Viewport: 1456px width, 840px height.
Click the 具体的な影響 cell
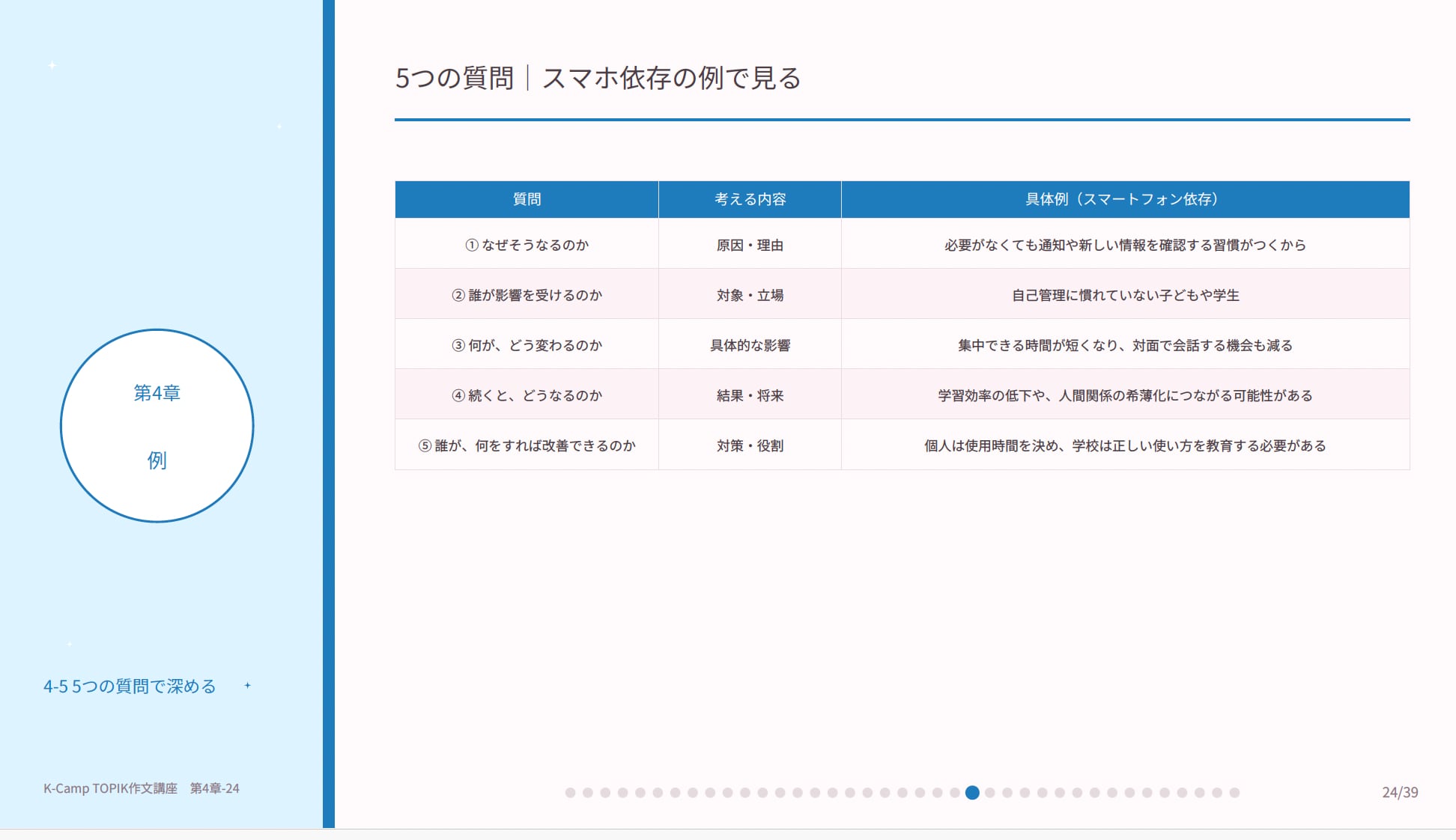pos(750,345)
